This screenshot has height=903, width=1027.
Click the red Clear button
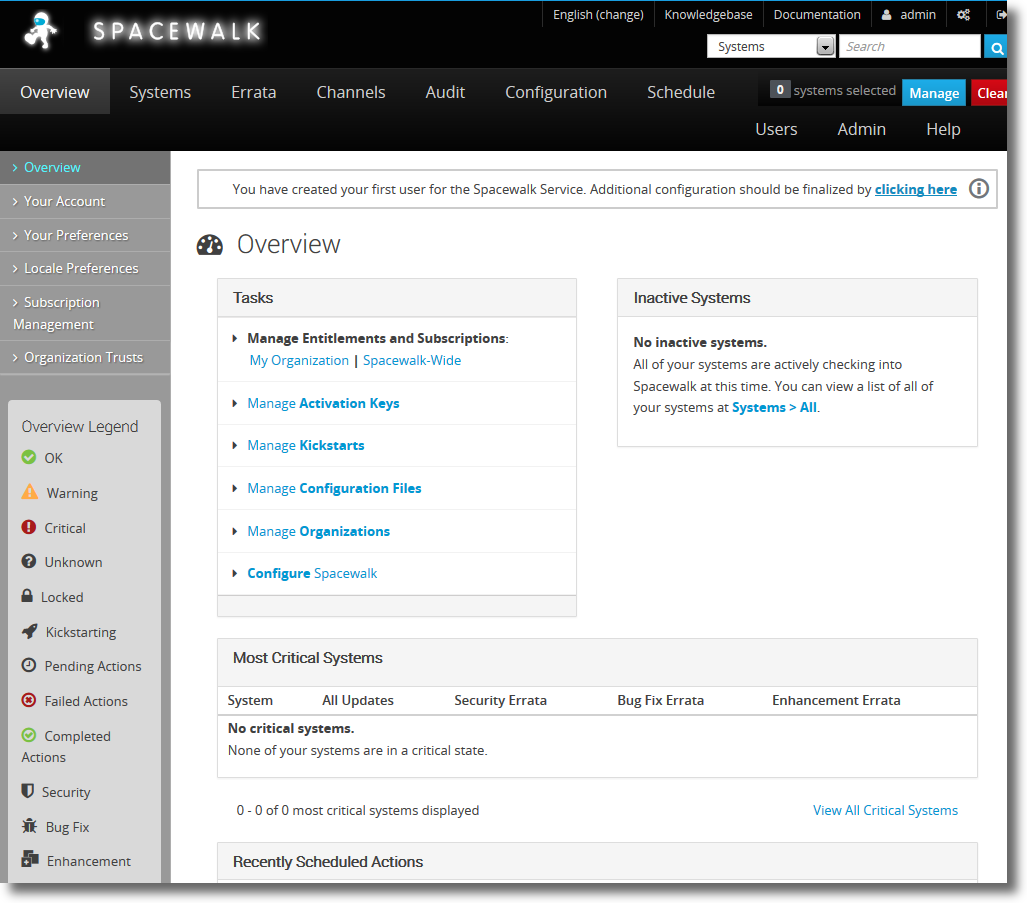pos(990,93)
